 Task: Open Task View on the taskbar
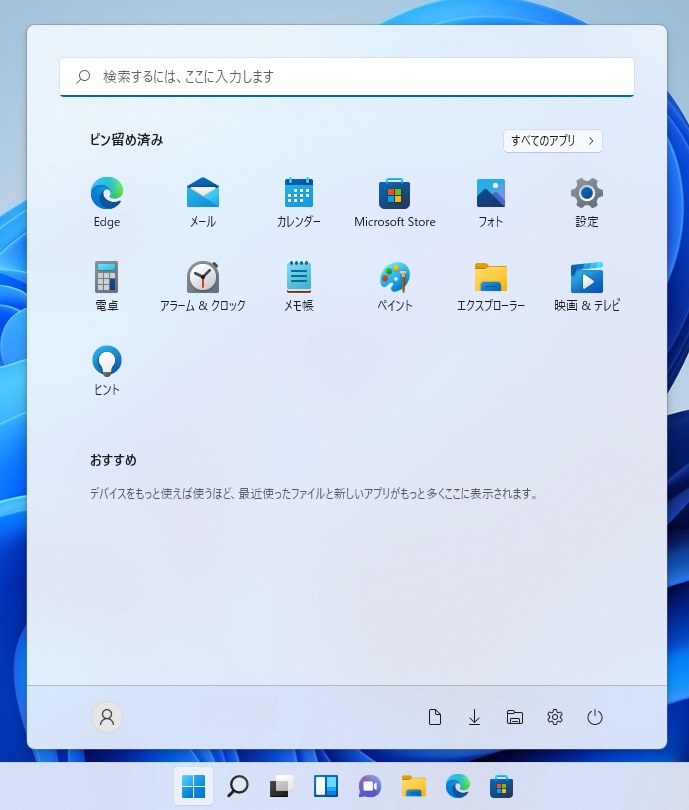(281, 786)
